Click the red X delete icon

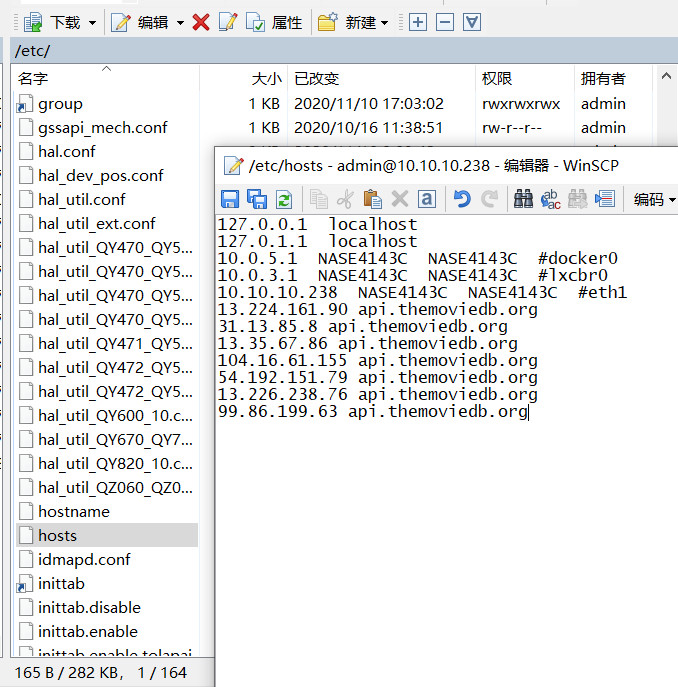point(201,22)
